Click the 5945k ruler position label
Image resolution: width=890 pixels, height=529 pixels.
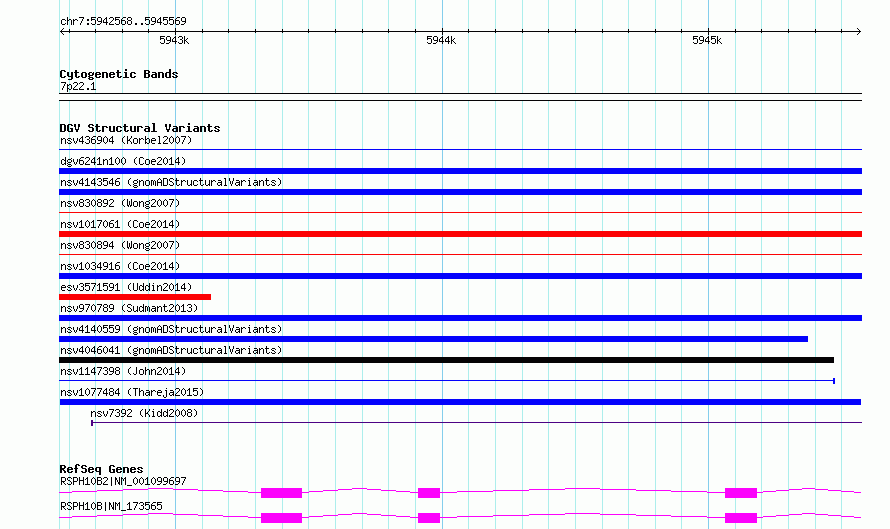(707, 40)
